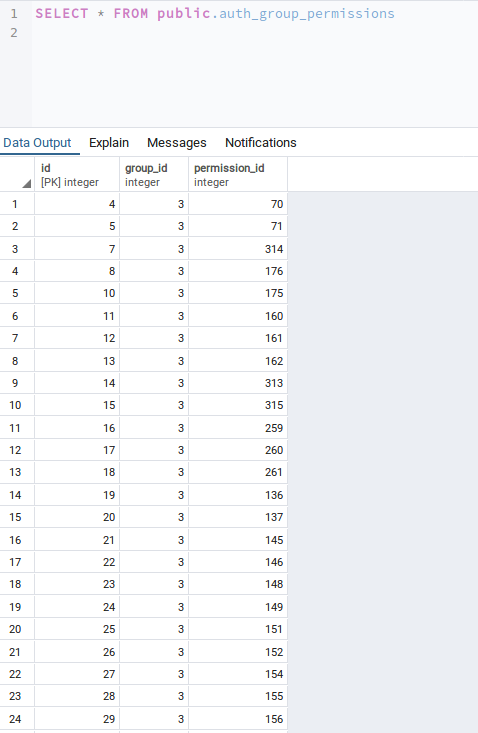Click the id cell with value 7
This screenshot has height=733, width=478.
point(77,249)
